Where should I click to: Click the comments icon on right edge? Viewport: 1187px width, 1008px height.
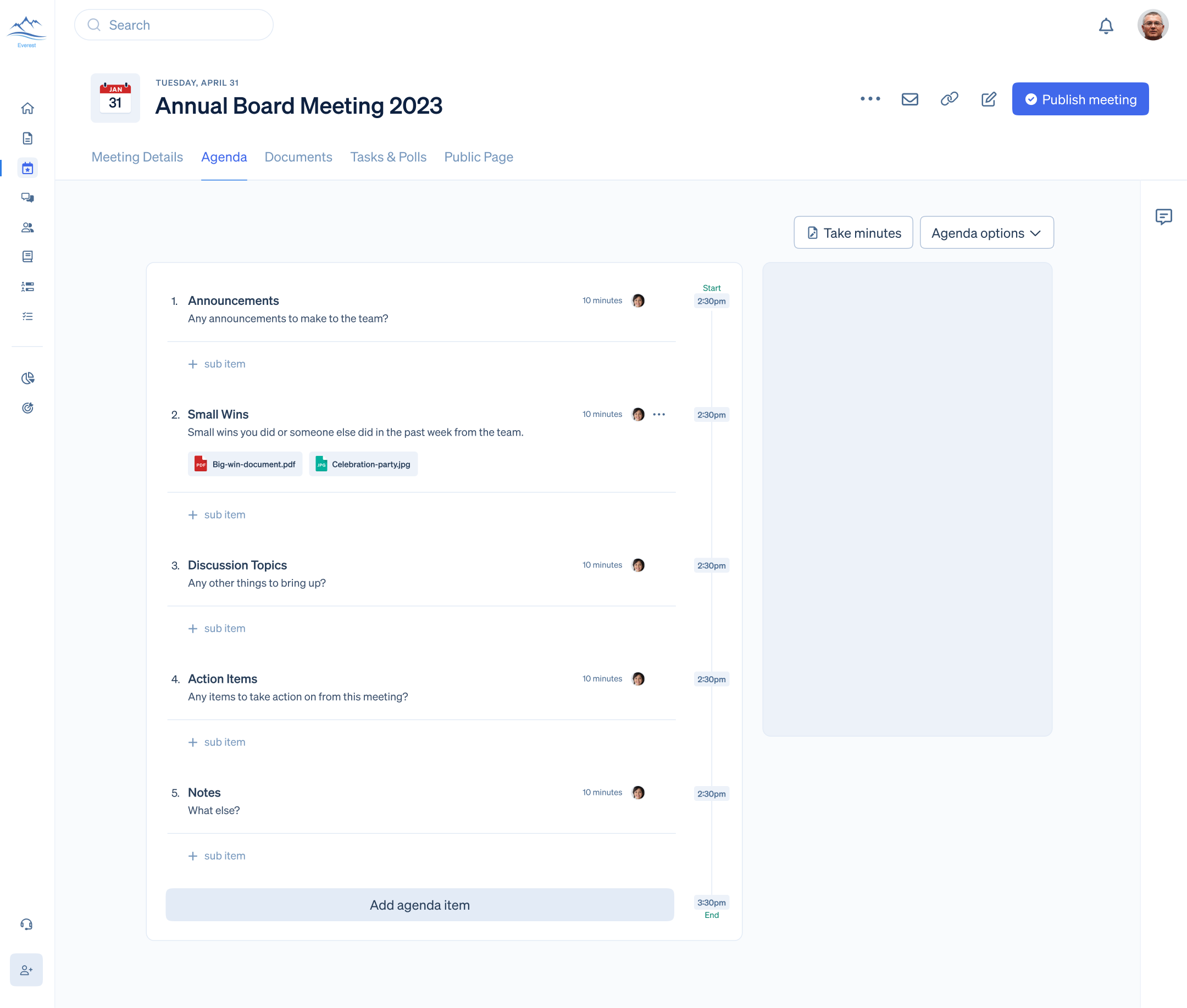pos(1164,217)
